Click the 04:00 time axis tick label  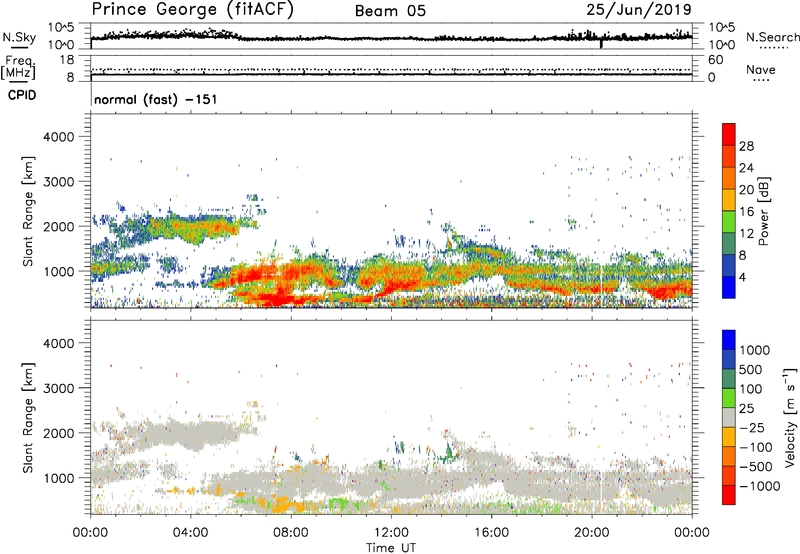pos(190,533)
